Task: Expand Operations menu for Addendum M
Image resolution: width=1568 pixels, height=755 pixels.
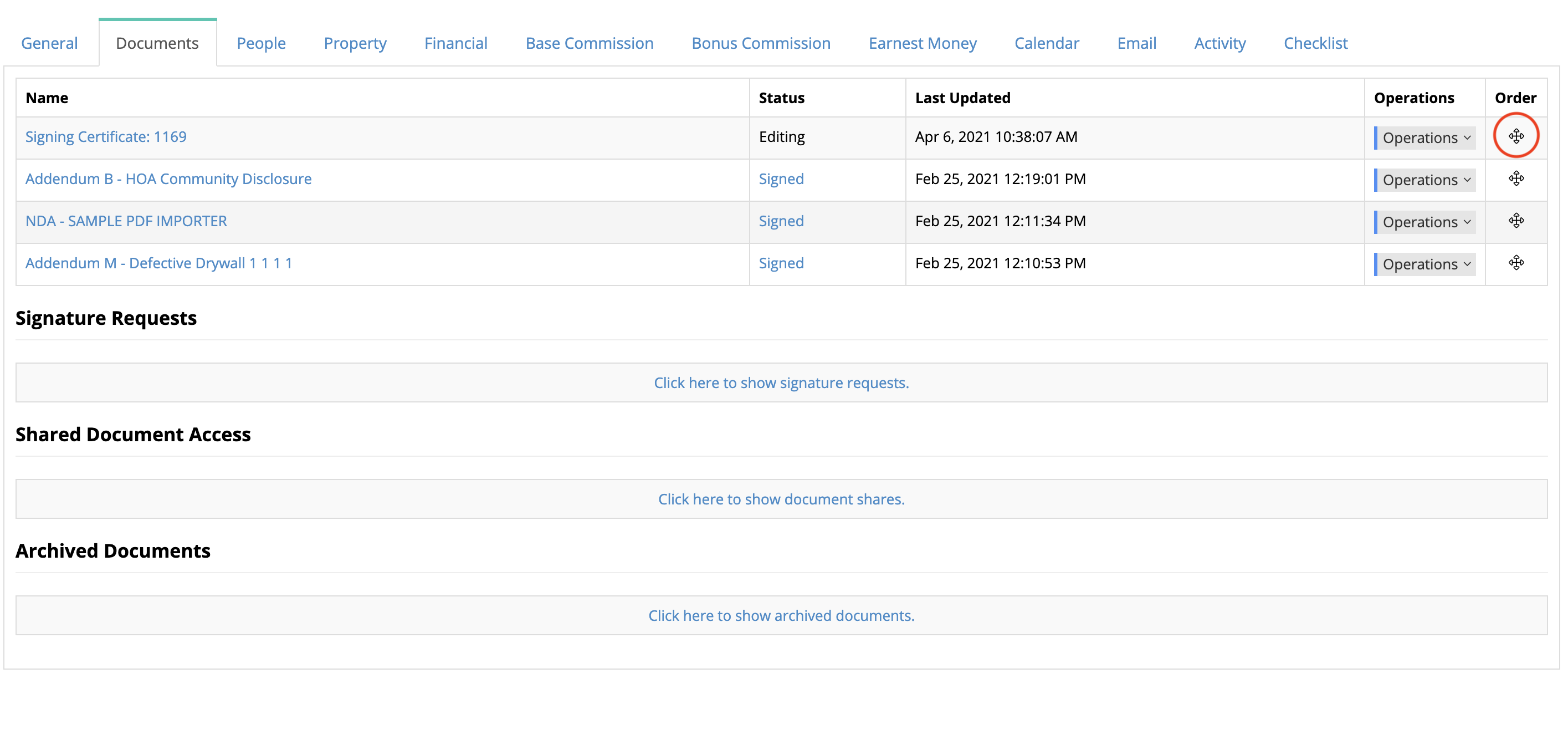Action: (x=1425, y=264)
